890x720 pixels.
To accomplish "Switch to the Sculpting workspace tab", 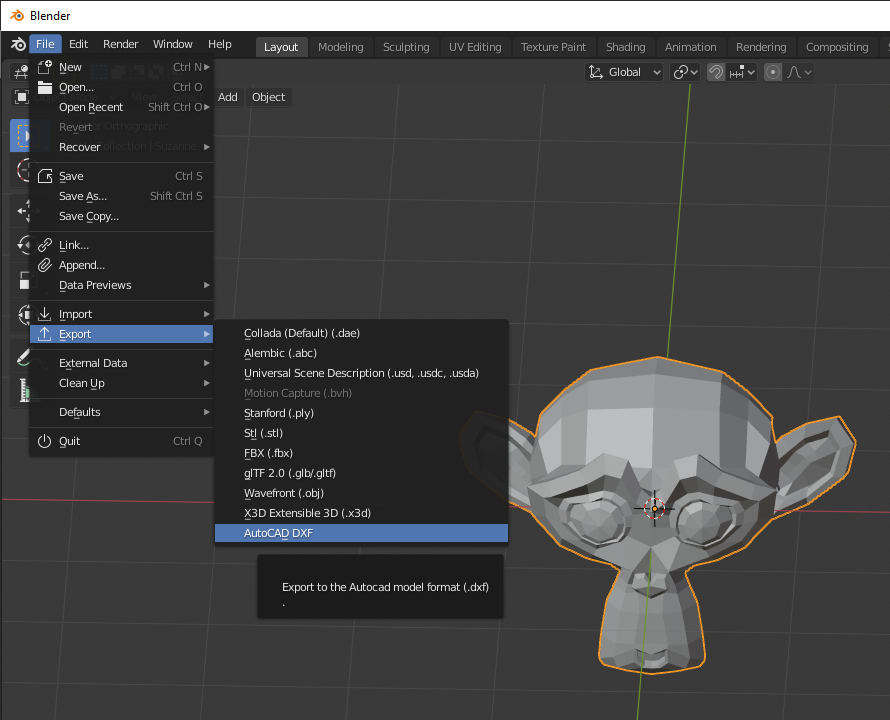I will click(406, 47).
